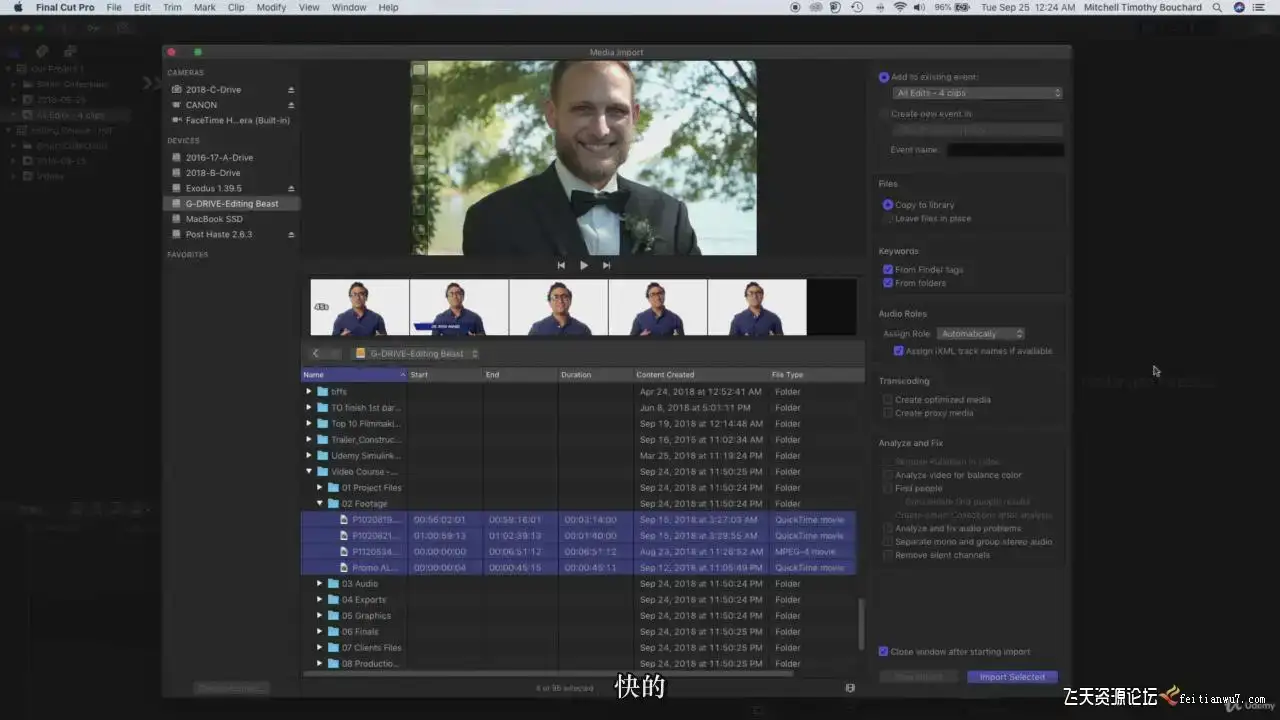Viewport: 1280px width, 720px height.
Task: Click the file list vertical scrollbar
Action: click(860, 625)
